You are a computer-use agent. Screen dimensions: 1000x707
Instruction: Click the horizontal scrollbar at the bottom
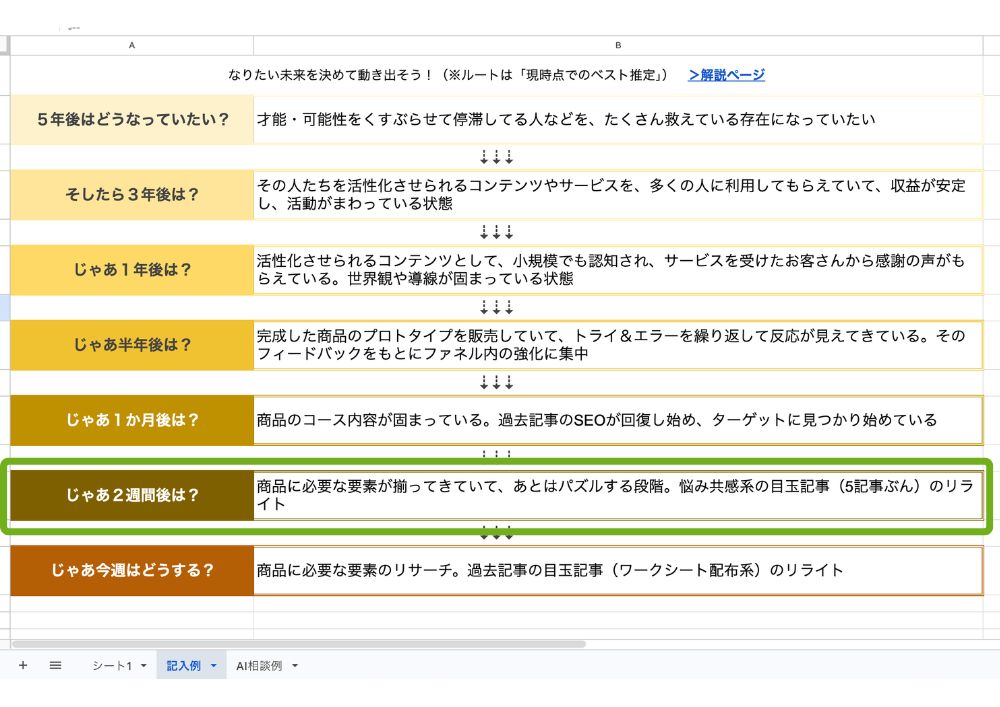click(298, 644)
